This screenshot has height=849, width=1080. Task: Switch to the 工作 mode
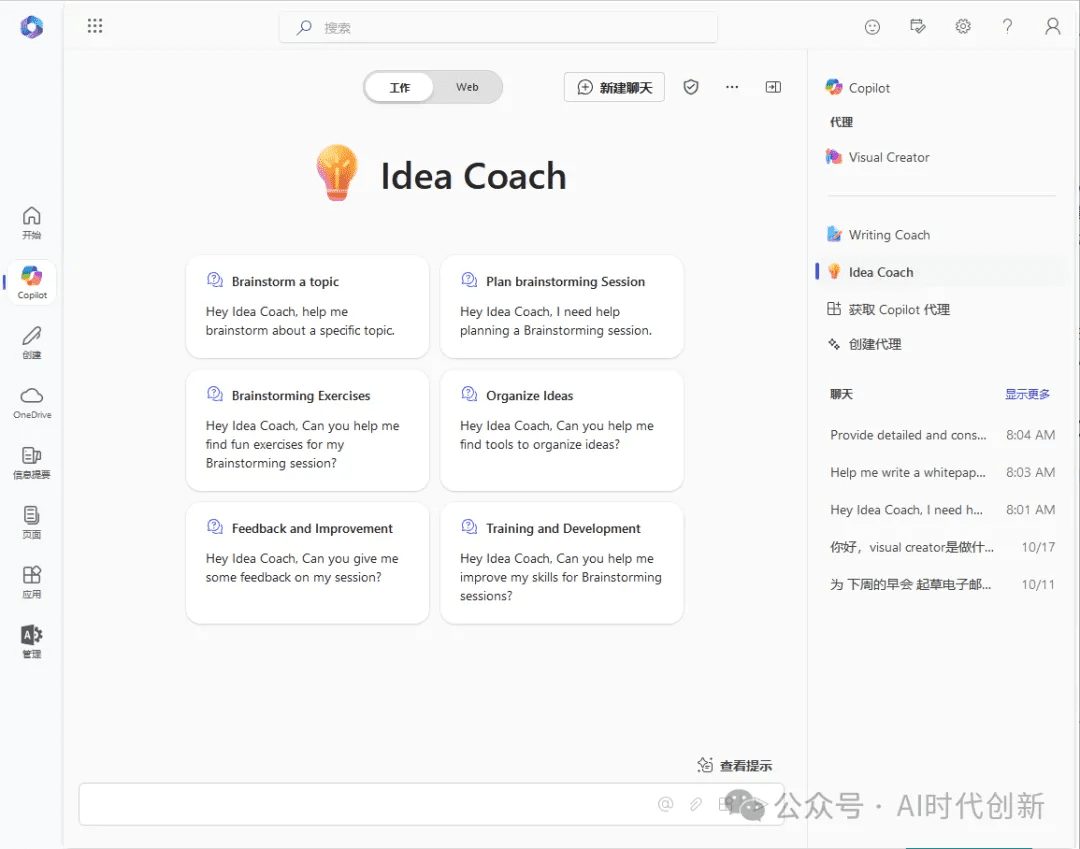click(x=399, y=87)
